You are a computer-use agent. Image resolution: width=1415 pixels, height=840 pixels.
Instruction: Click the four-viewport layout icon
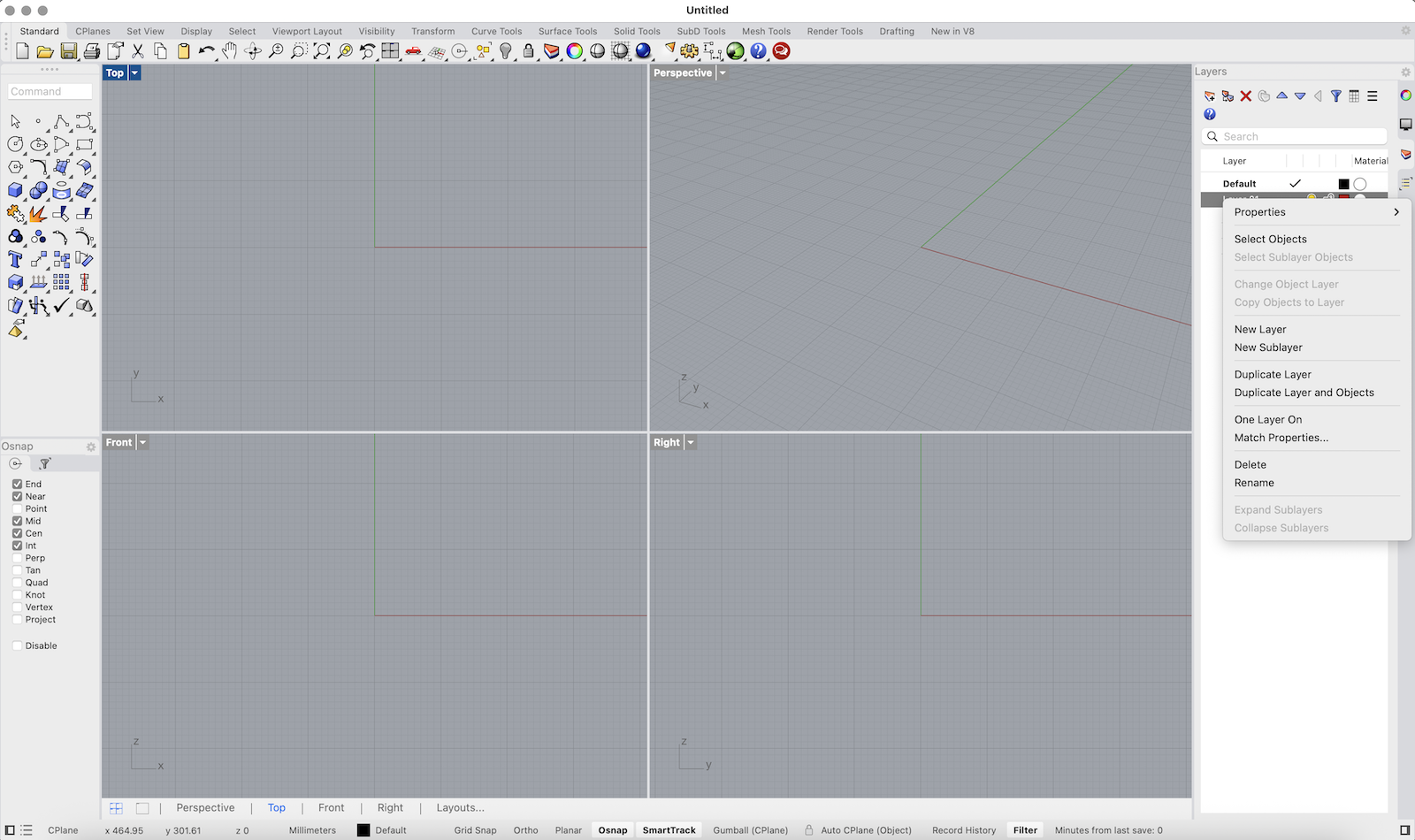(x=390, y=51)
